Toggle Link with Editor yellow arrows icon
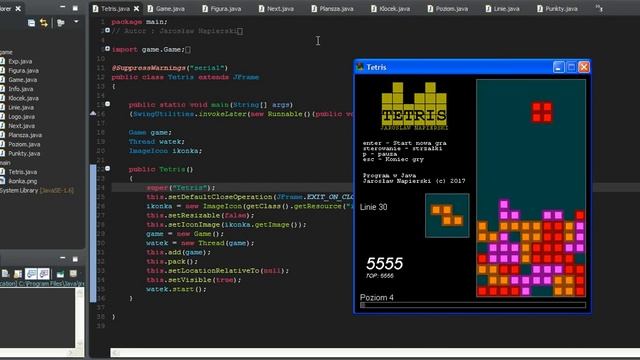Image resolution: width=640 pixels, height=360 pixels. [44, 23]
